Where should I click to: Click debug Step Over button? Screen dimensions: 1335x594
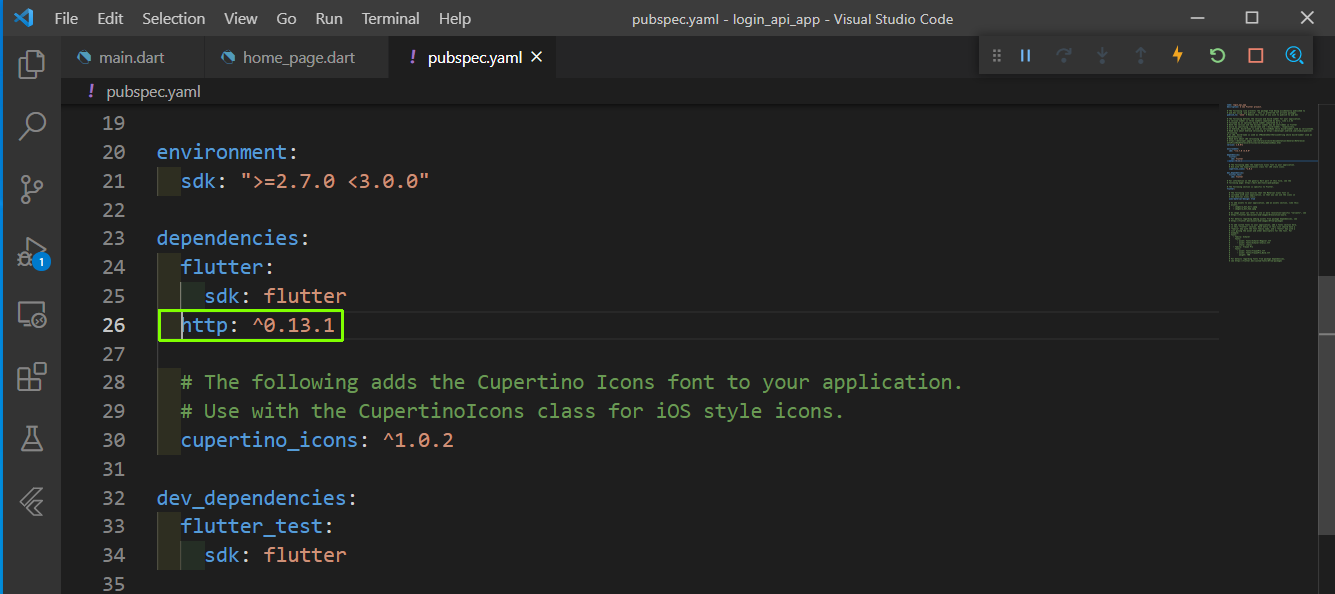click(x=1063, y=56)
